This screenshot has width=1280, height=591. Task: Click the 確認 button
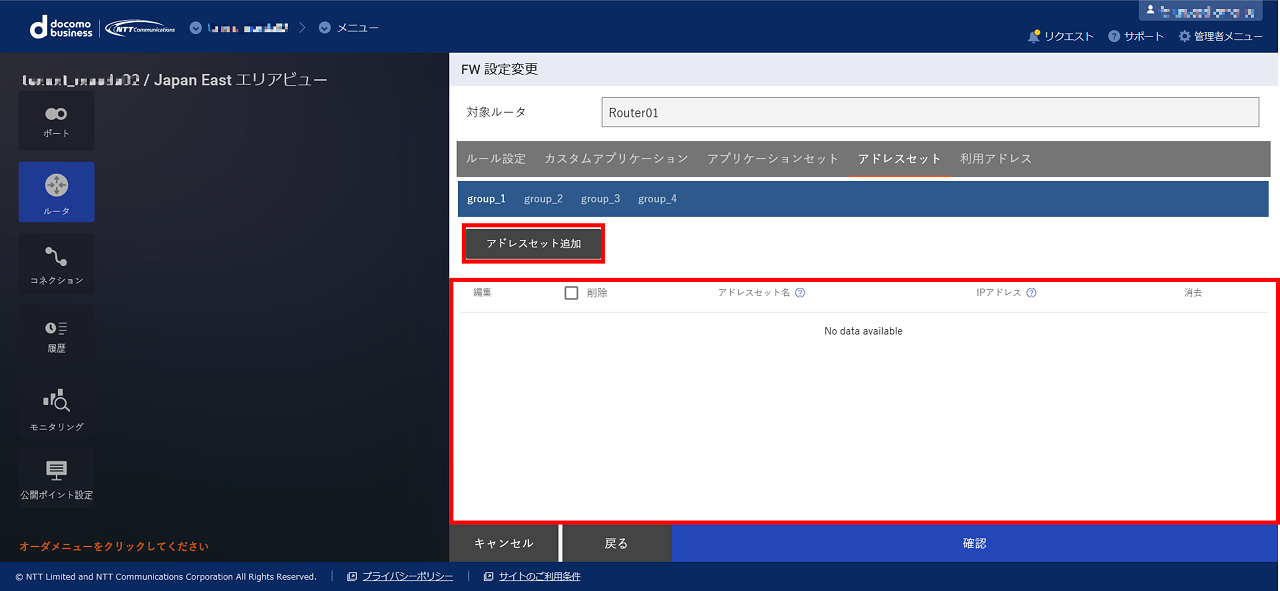(x=974, y=543)
